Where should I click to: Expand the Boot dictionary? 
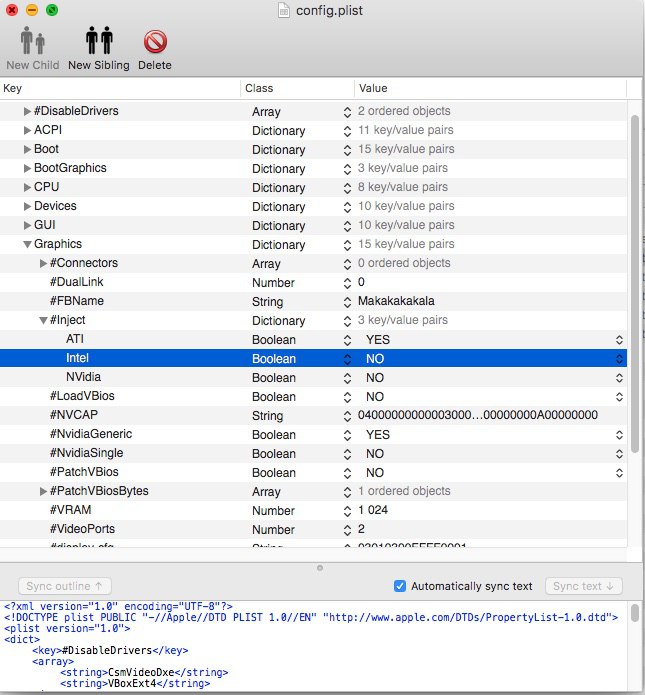point(27,149)
